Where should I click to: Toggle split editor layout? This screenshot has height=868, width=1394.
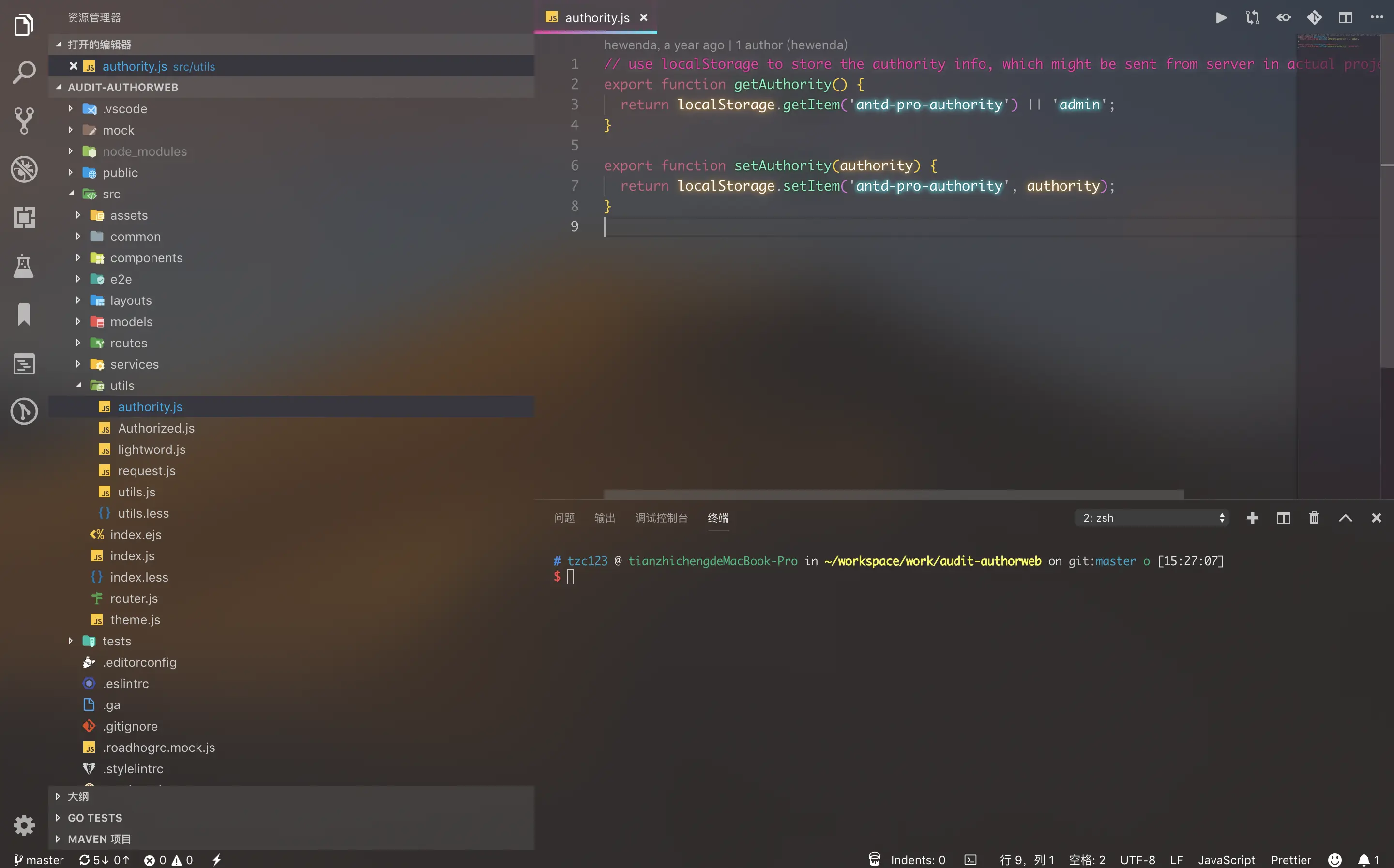pyautogui.click(x=1345, y=17)
